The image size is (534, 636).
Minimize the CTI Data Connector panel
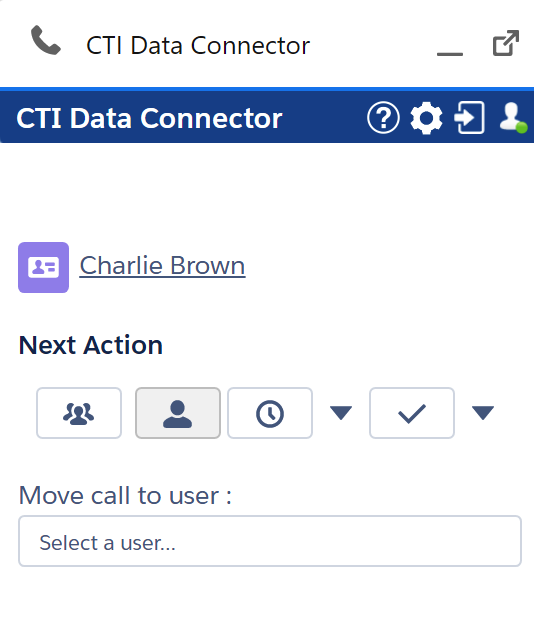coord(450,53)
